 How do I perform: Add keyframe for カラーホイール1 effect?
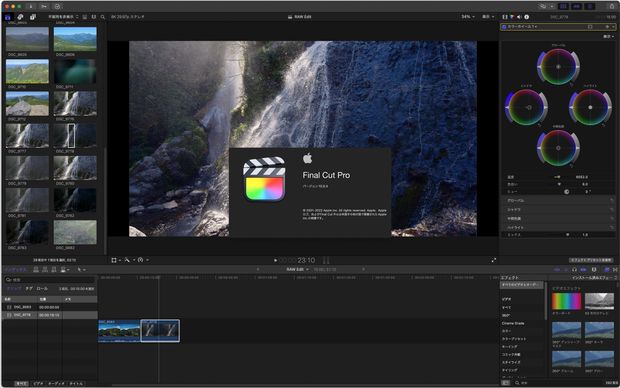click(607, 27)
